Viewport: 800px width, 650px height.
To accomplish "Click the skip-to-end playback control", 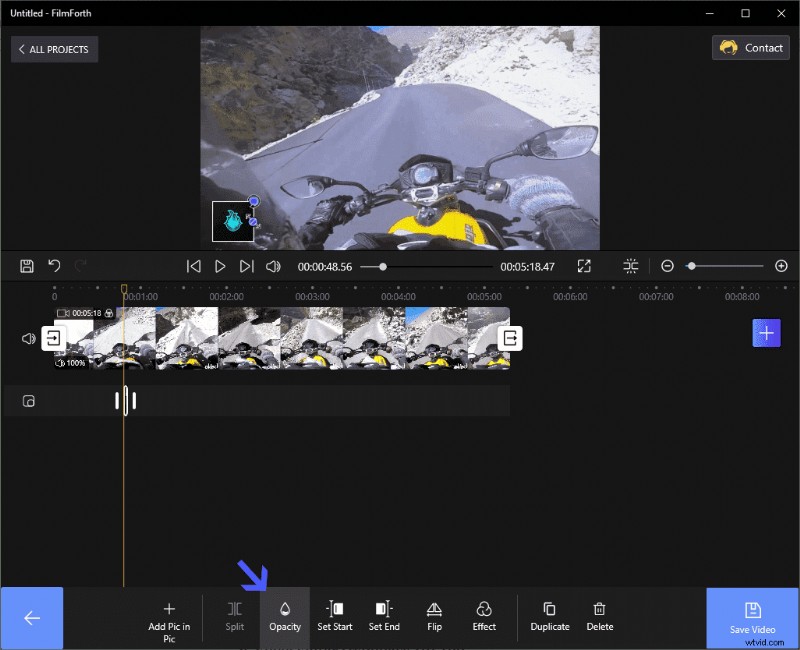I will pos(246,265).
